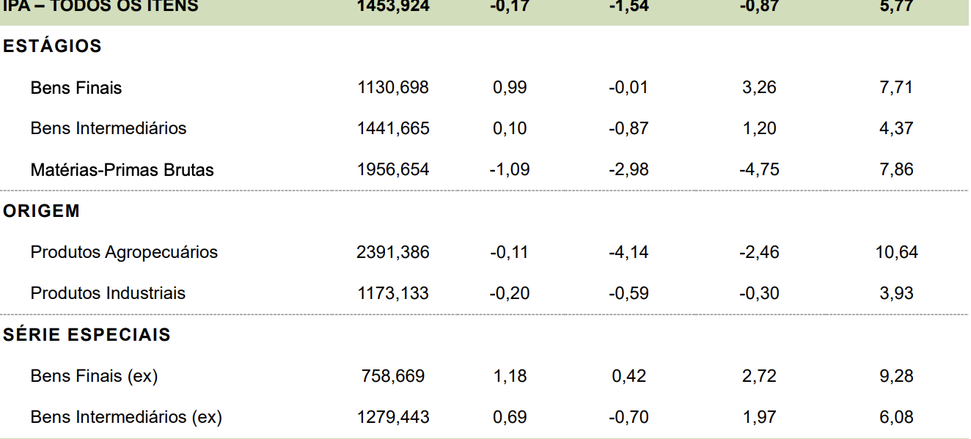
Task: Select the Matérias-Primas Brutas row label
Action: (x=122, y=170)
